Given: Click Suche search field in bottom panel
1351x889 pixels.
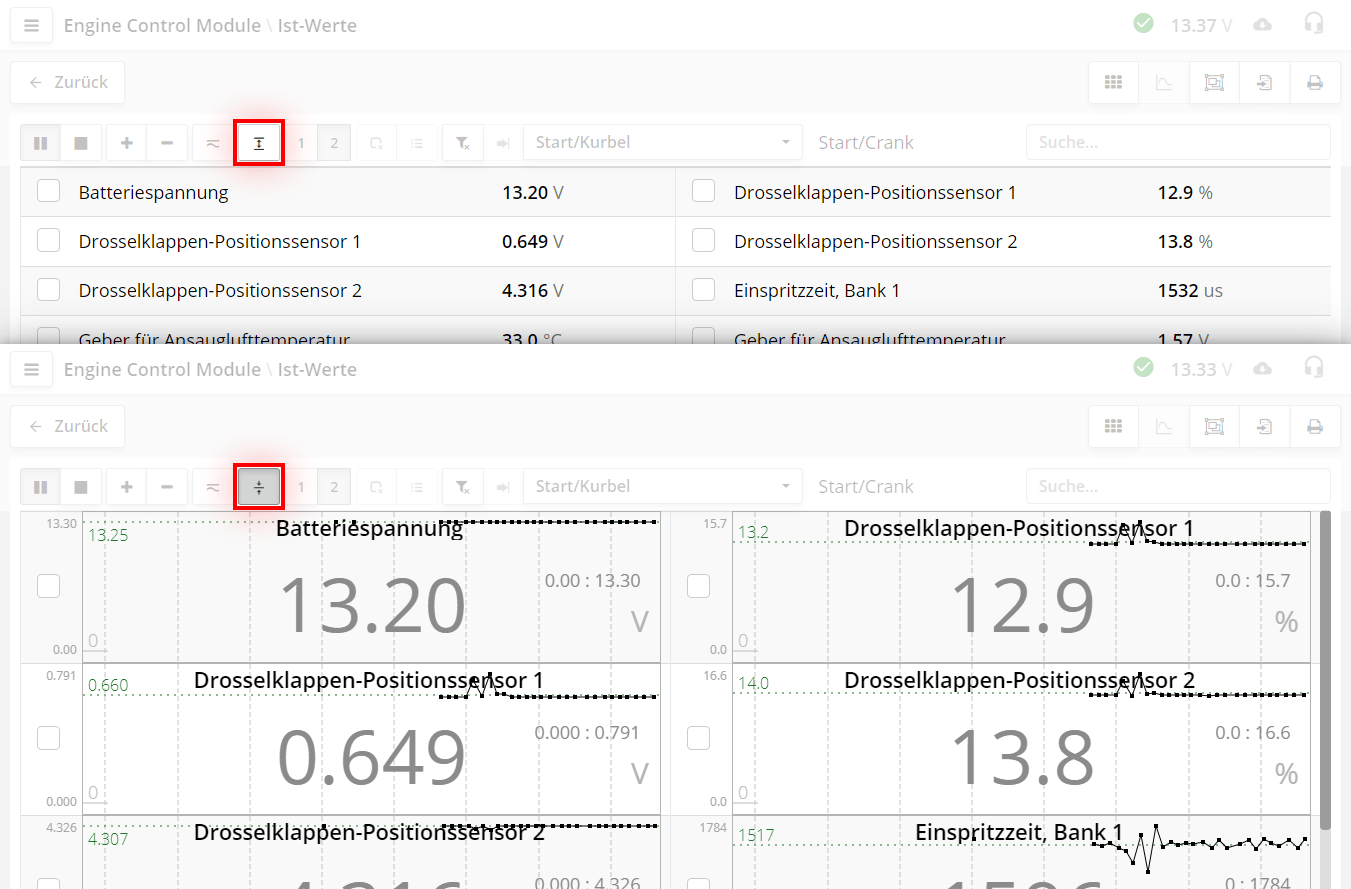Looking at the screenshot, I should 1177,487.
